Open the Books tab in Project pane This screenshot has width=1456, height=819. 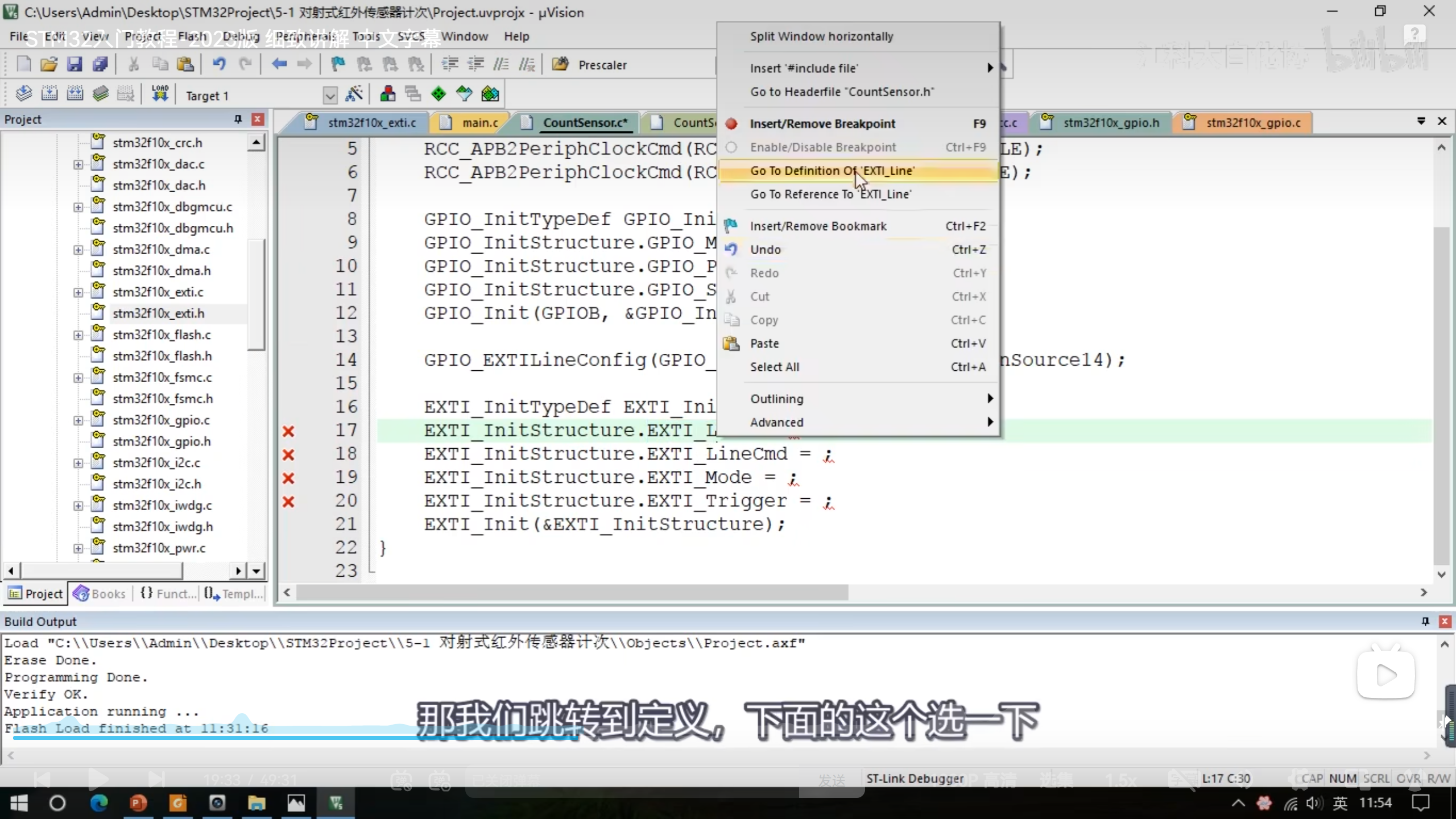click(100, 594)
